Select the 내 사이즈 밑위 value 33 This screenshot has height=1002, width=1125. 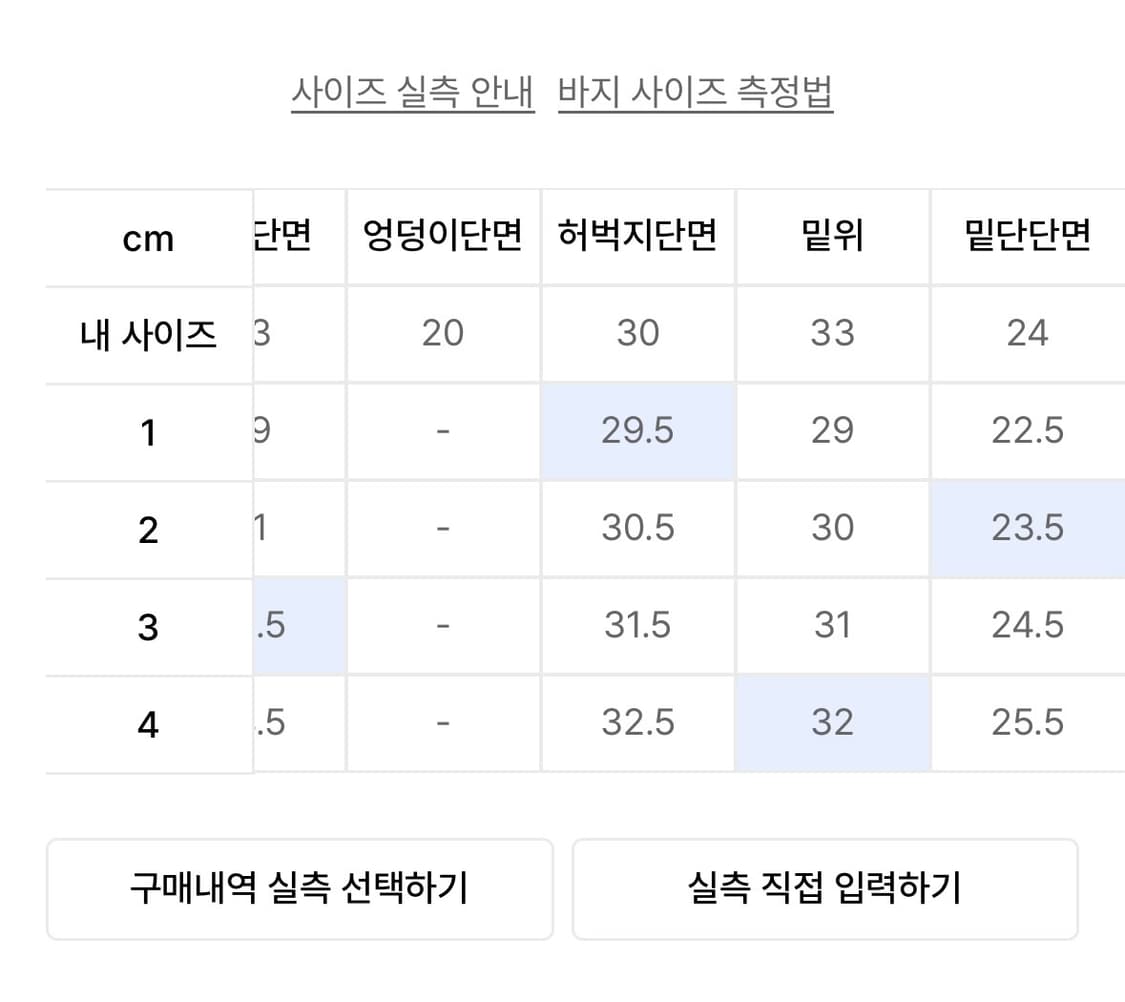tap(832, 333)
